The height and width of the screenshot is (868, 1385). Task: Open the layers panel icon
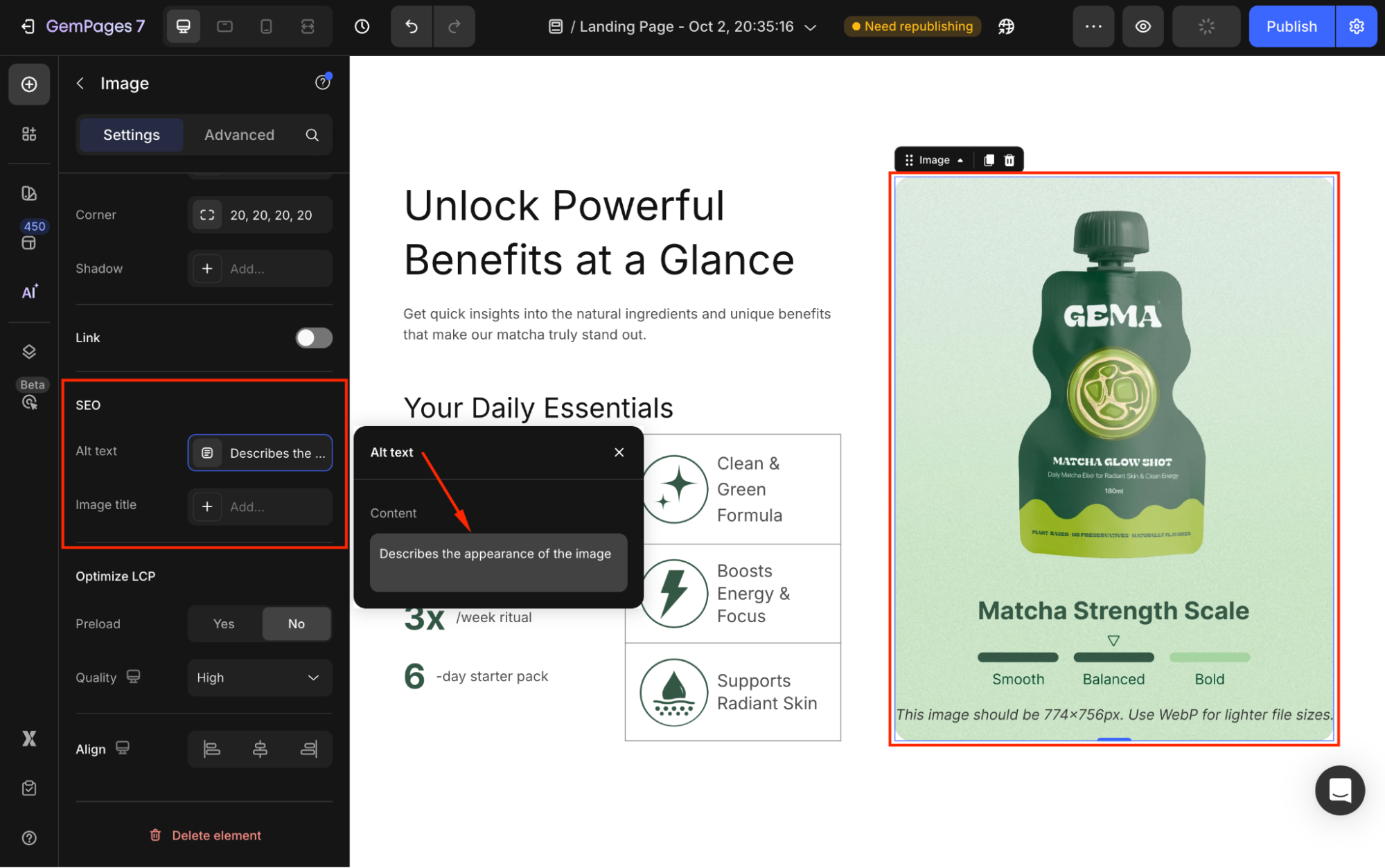tap(29, 351)
